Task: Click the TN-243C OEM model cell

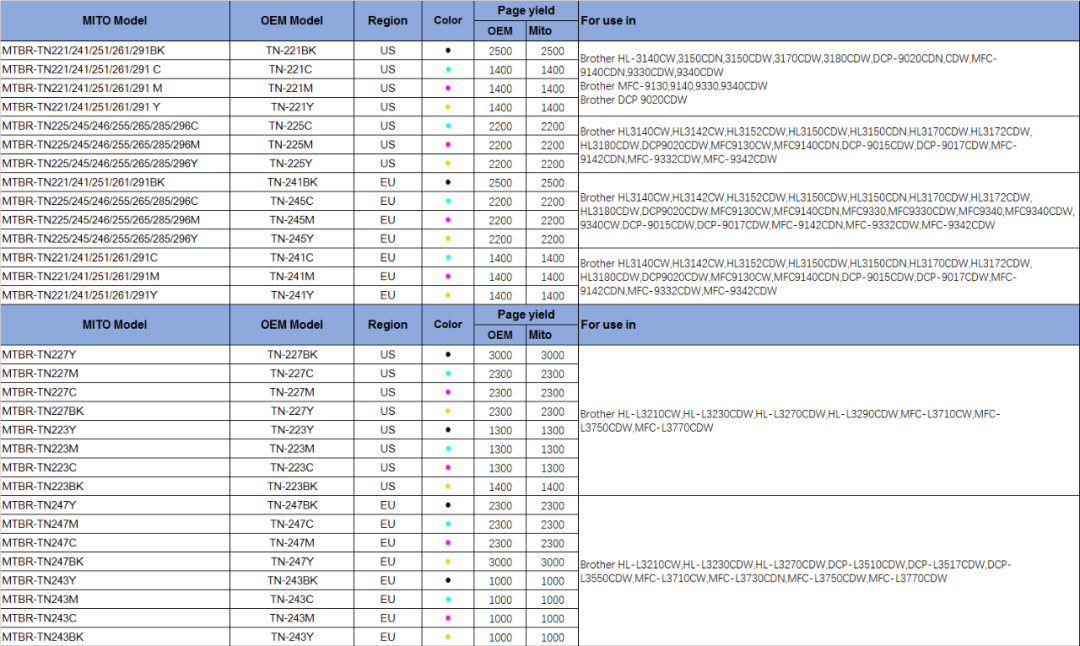Action: [291, 599]
